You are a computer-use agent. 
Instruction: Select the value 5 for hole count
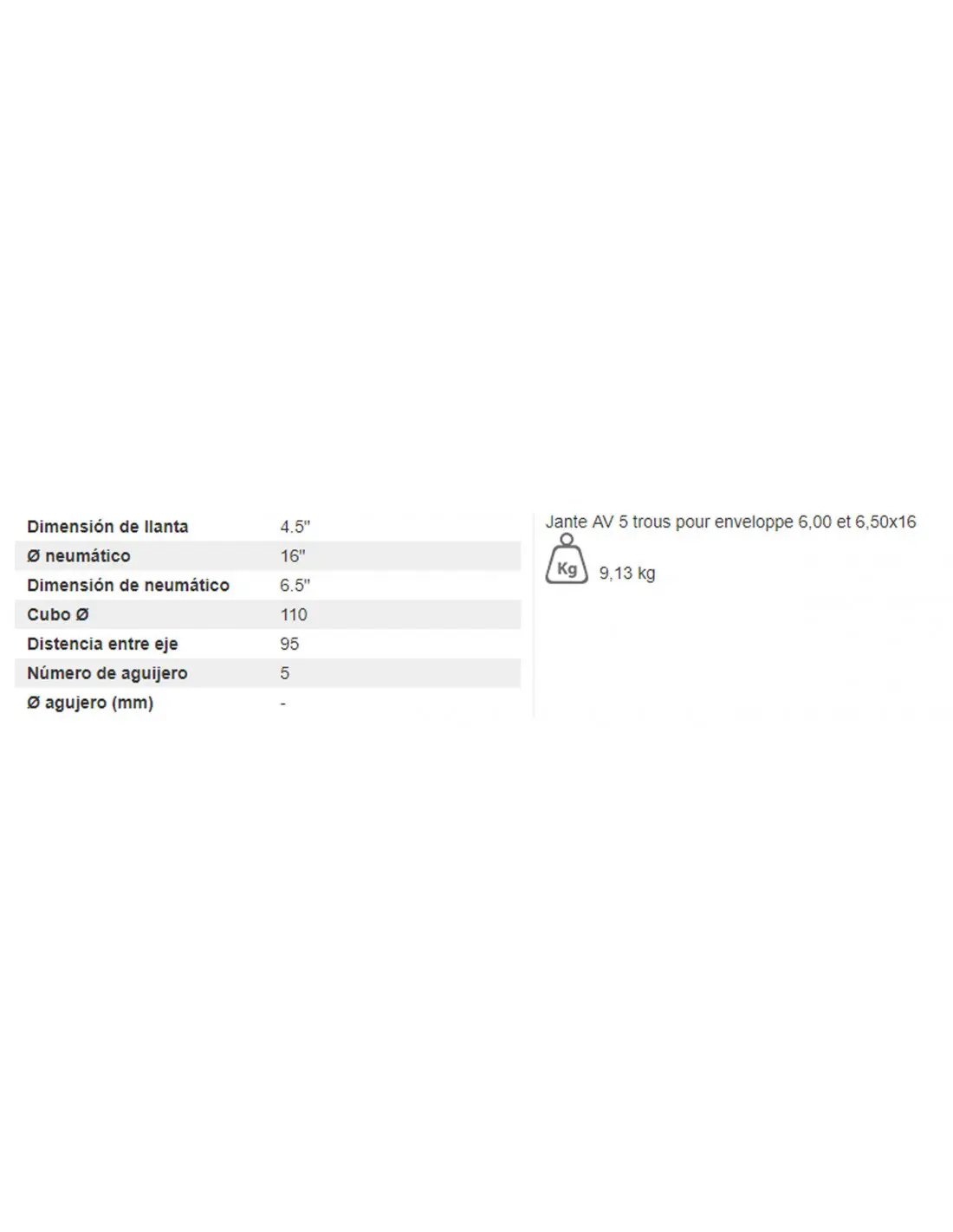point(285,673)
